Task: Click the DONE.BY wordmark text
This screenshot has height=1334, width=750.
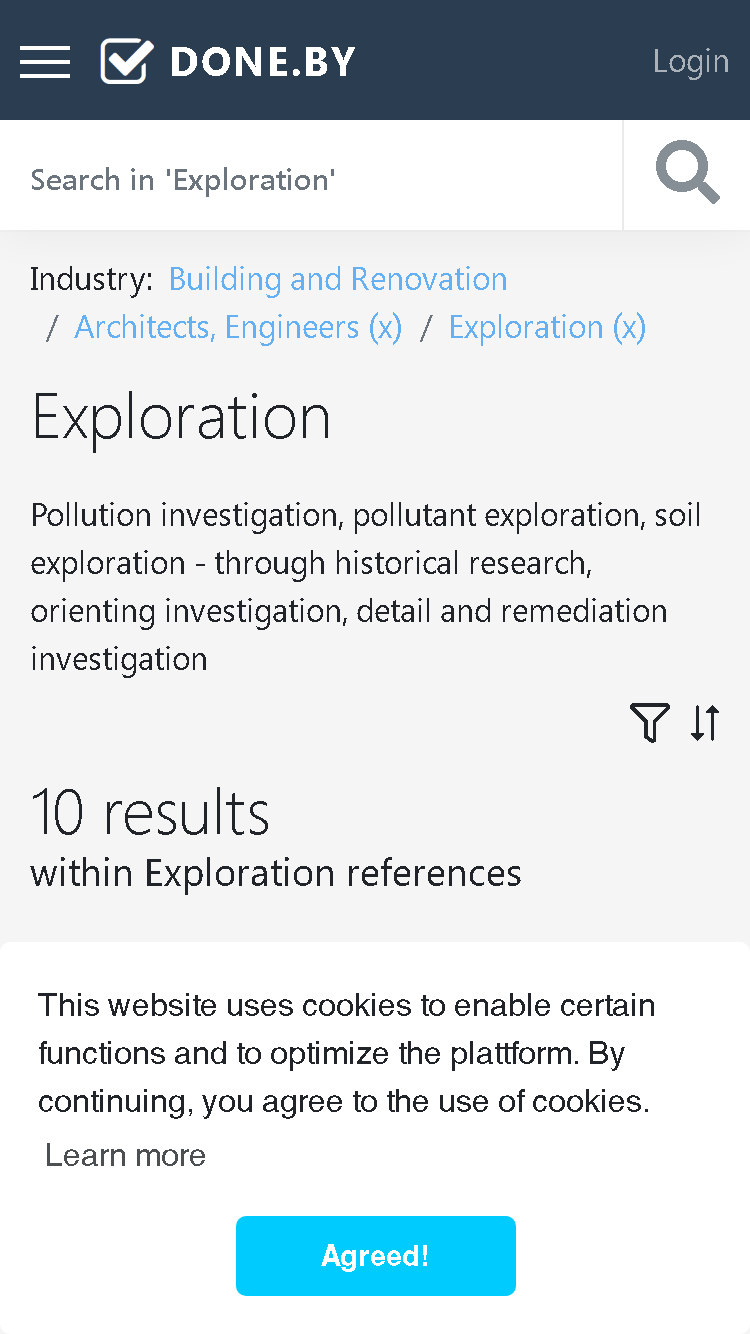Action: pyautogui.click(x=263, y=62)
